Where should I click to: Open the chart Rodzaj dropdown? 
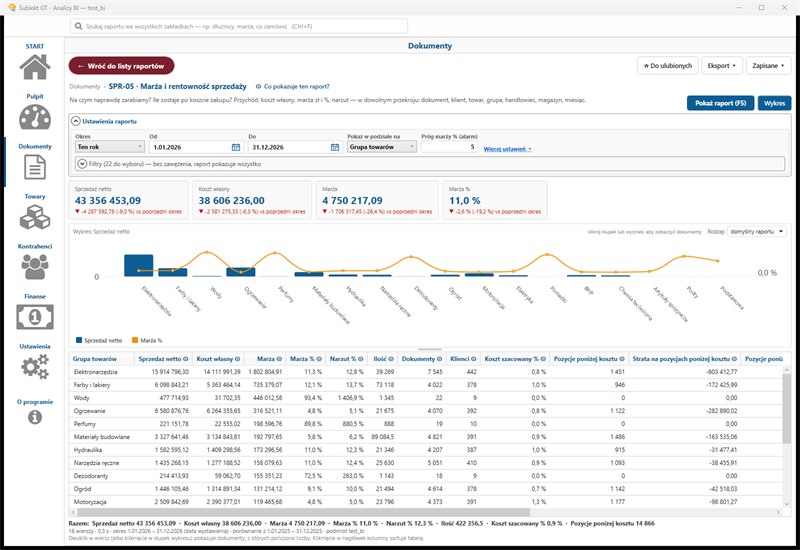click(x=757, y=232)
